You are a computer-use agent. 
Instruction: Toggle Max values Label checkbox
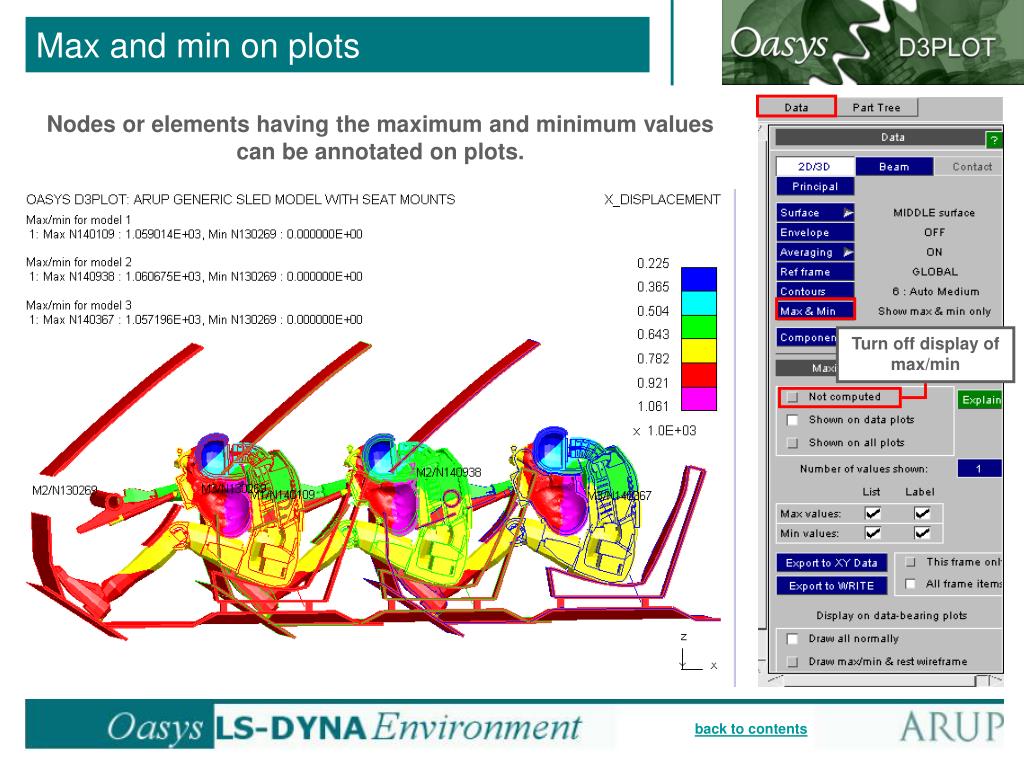[x=921, y=513]
